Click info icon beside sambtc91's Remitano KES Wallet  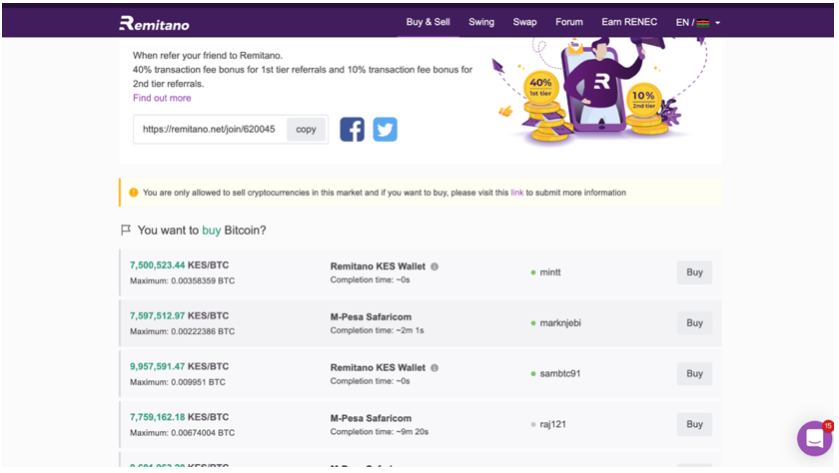point(434,368)
